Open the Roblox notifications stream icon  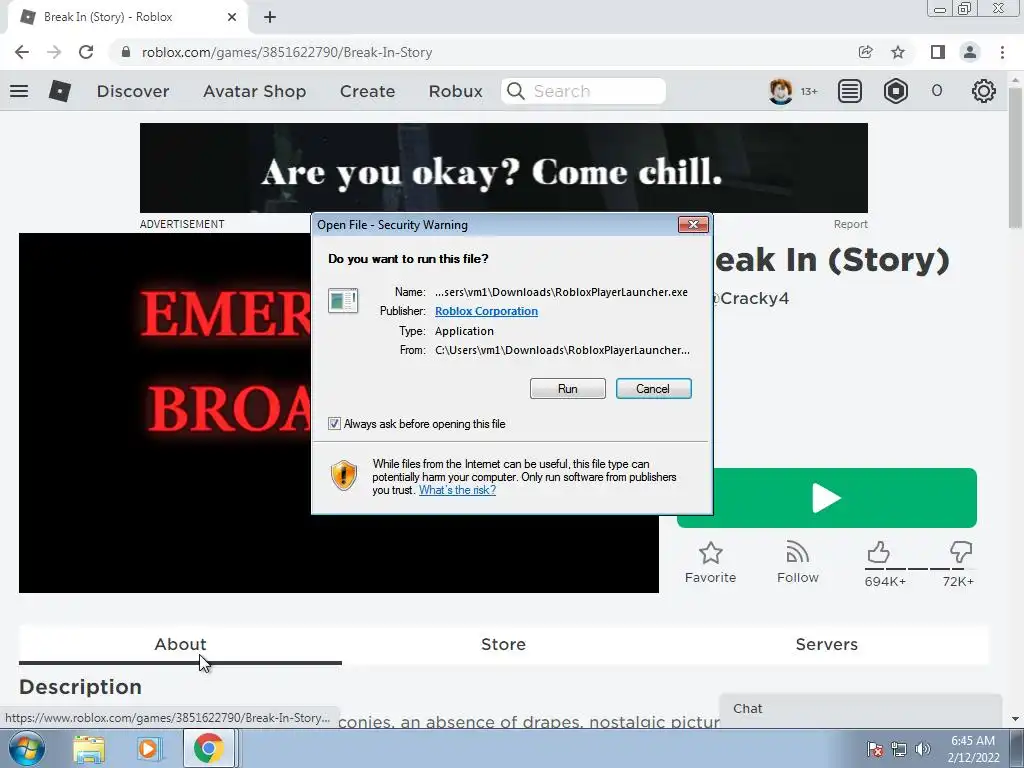coord(850,91)
